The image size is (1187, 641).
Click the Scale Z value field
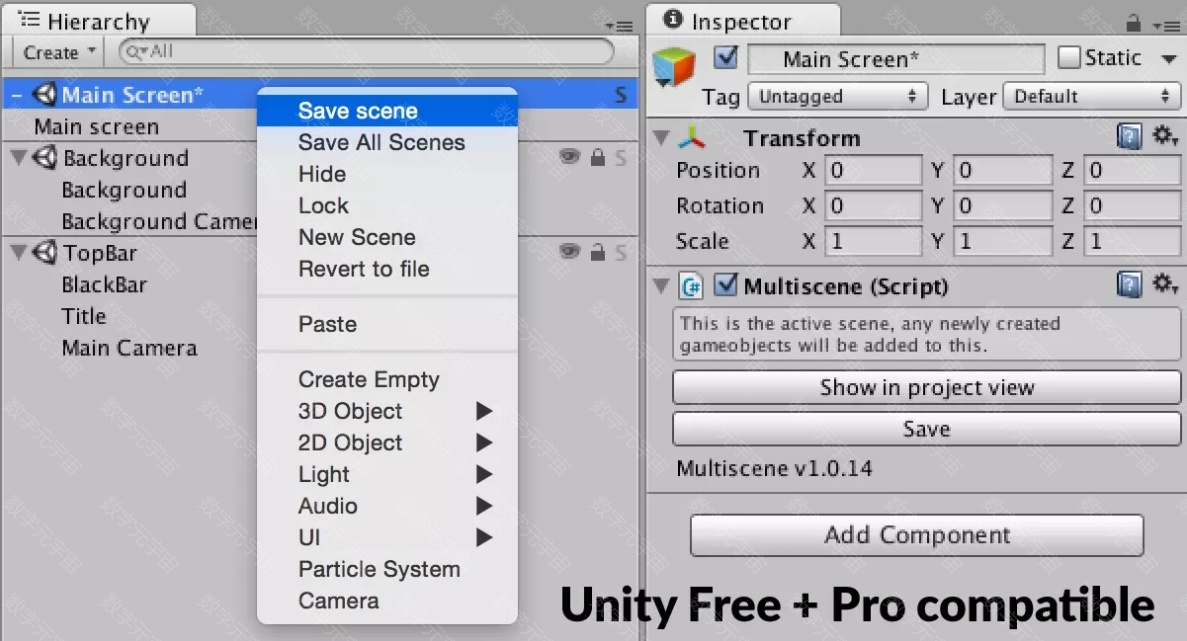(x=1132, y=241)
